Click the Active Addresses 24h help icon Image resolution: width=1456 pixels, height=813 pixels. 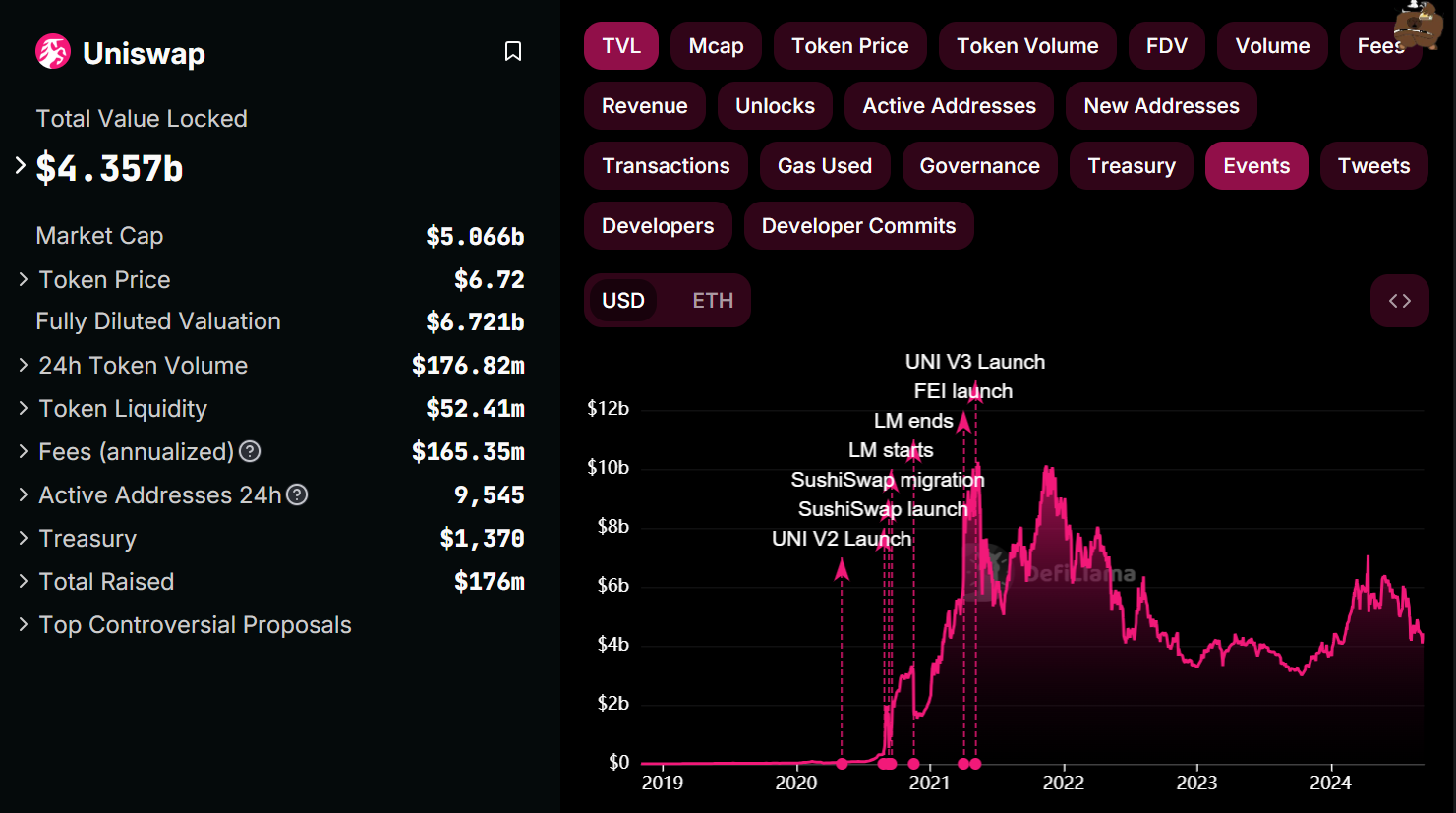(297, 494)
